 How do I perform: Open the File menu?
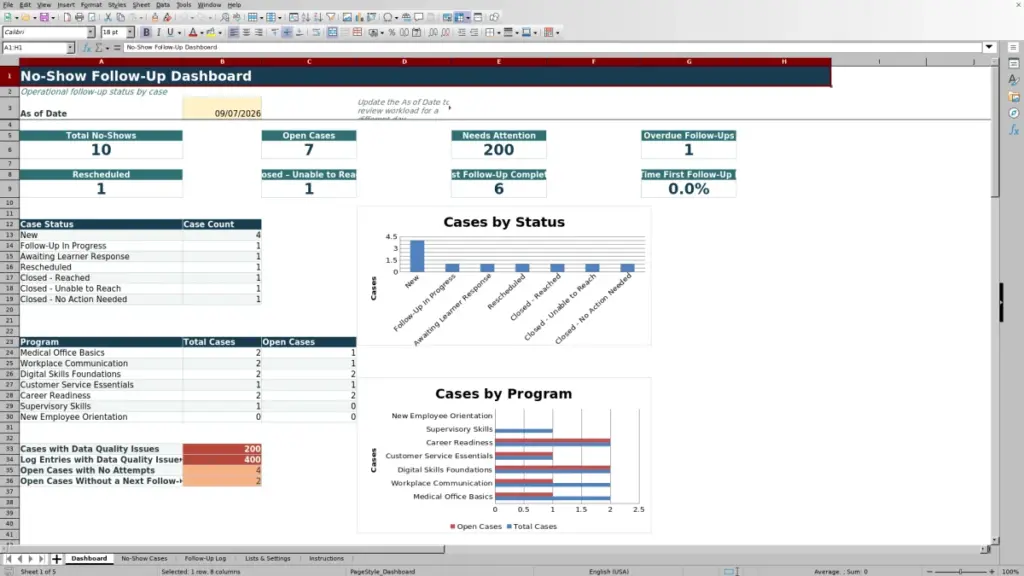tap(8, 5)
